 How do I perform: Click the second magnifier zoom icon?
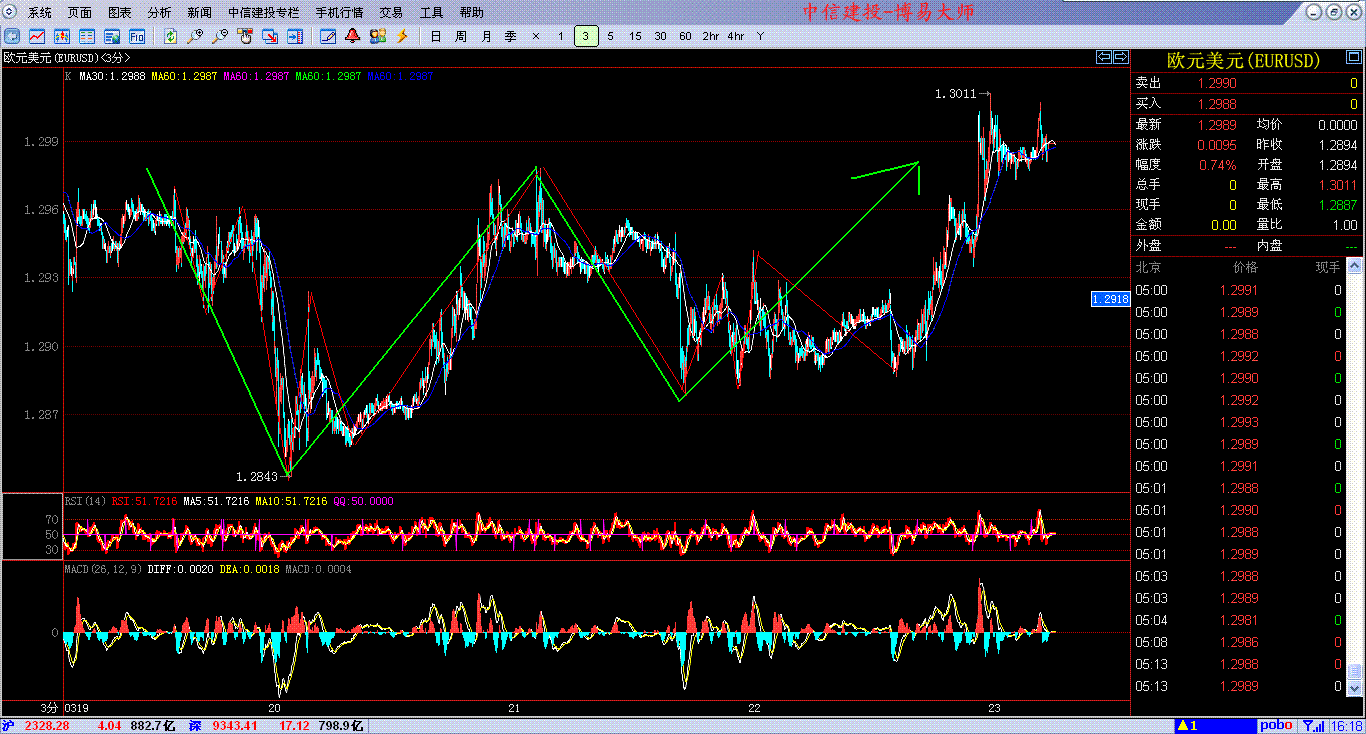click(x=220, y=36)
